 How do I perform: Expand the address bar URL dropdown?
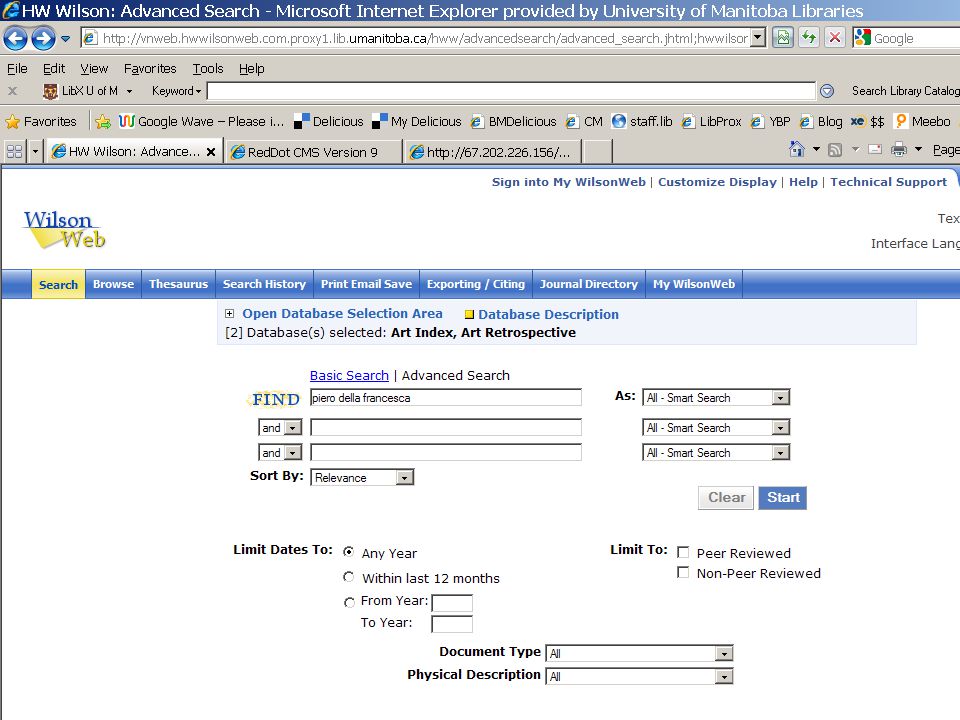[x=758, y=38]
